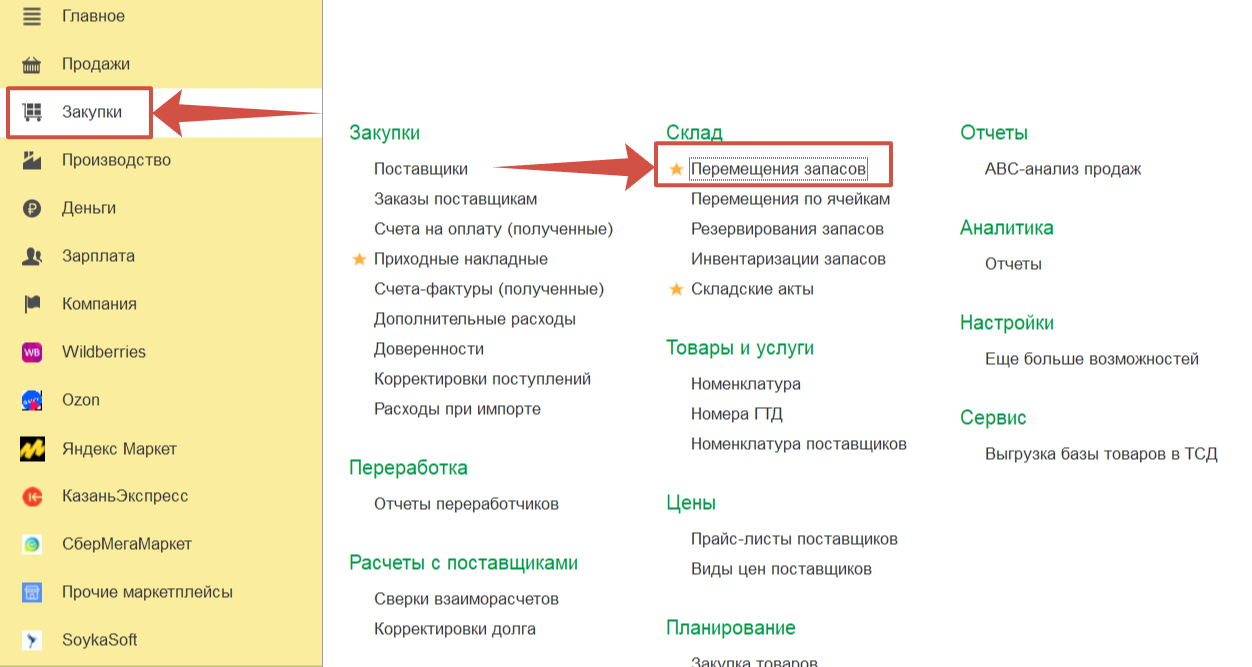Open the Главное section
This screenshot has width=1252, height=667.
[93, 16]
